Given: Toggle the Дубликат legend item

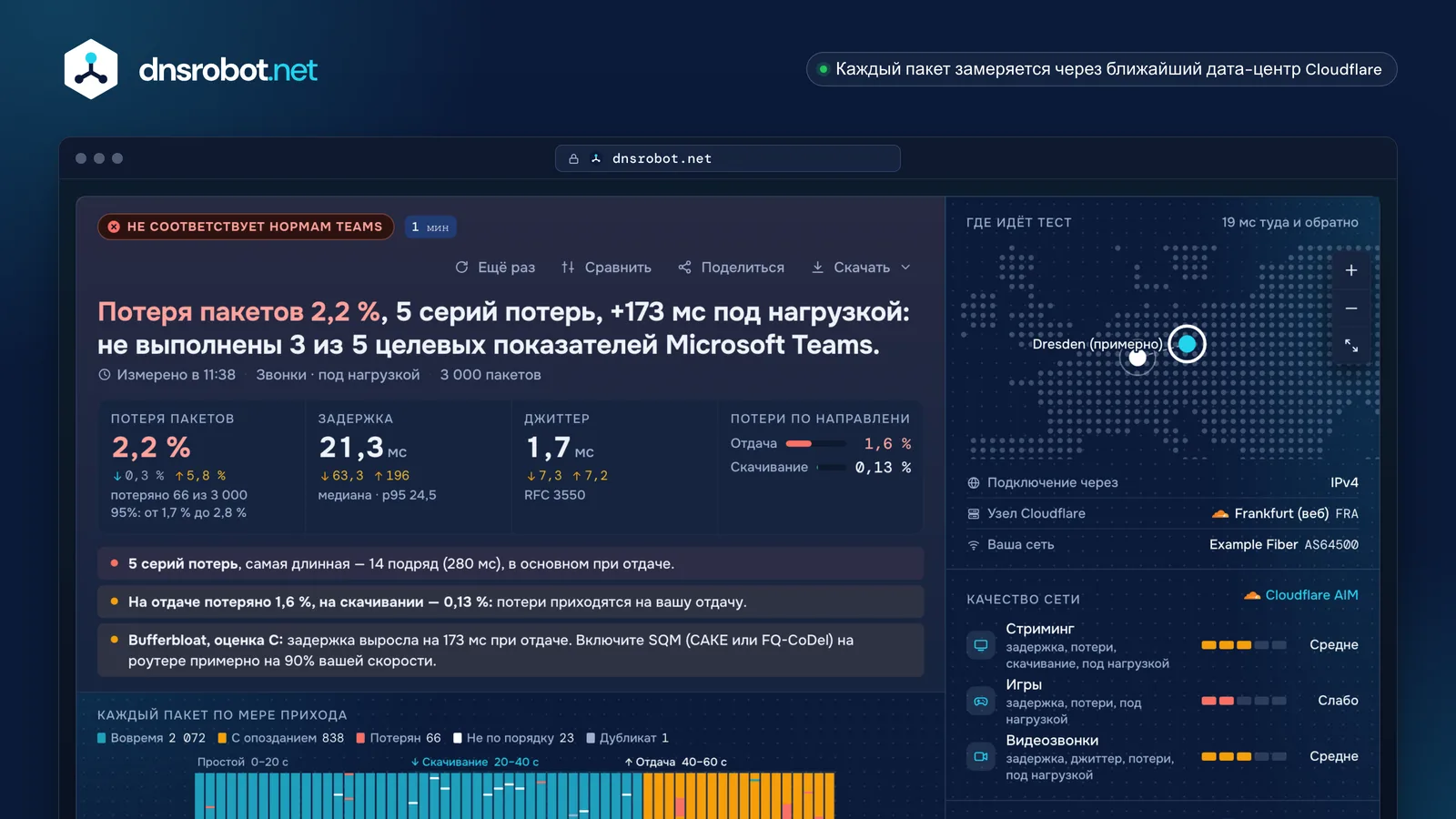Looking at the screenshot, I should pyautogui.click(x=628, y=738).
